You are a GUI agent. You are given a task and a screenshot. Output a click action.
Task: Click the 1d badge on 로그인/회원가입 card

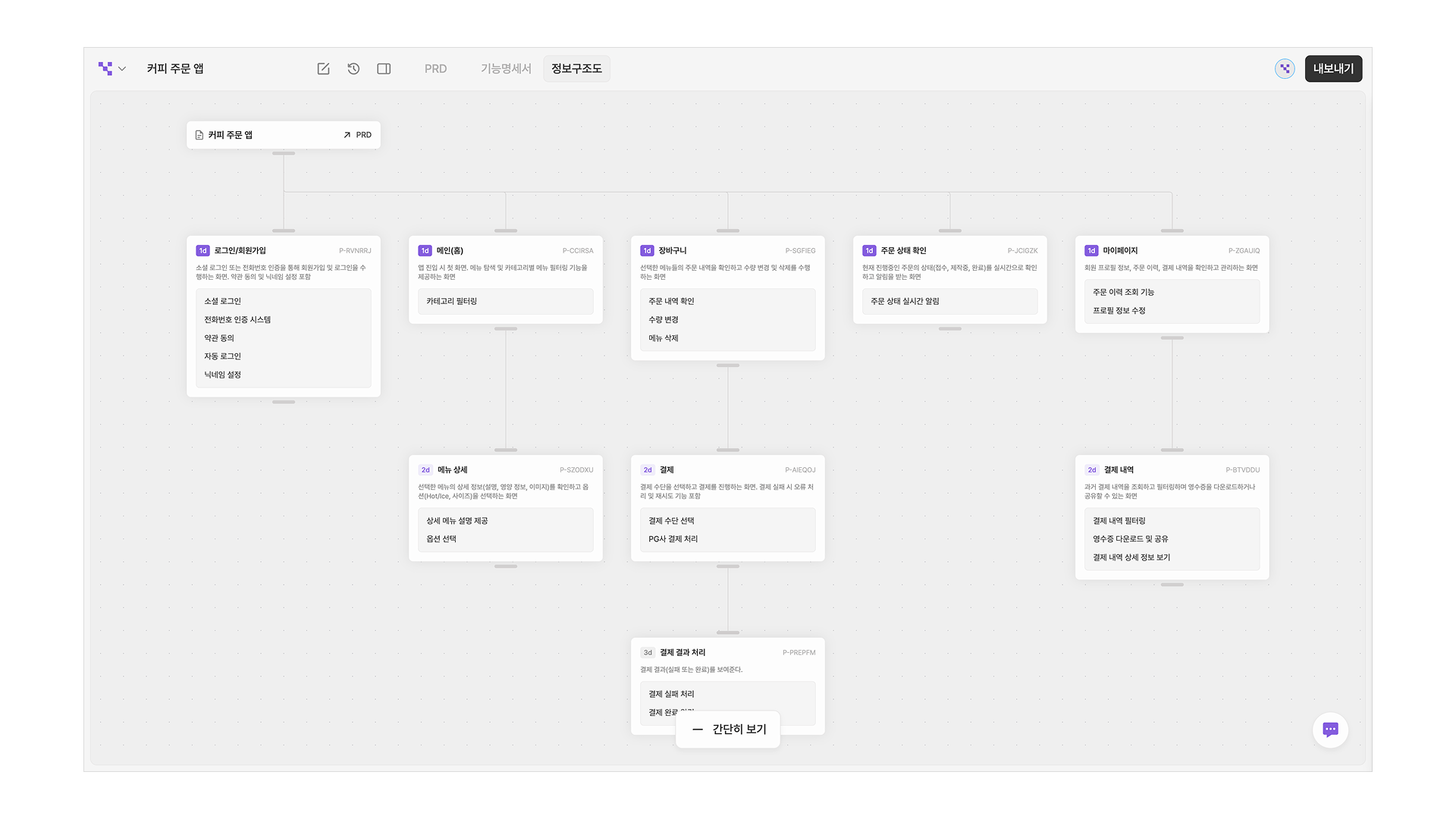(202, 251)
